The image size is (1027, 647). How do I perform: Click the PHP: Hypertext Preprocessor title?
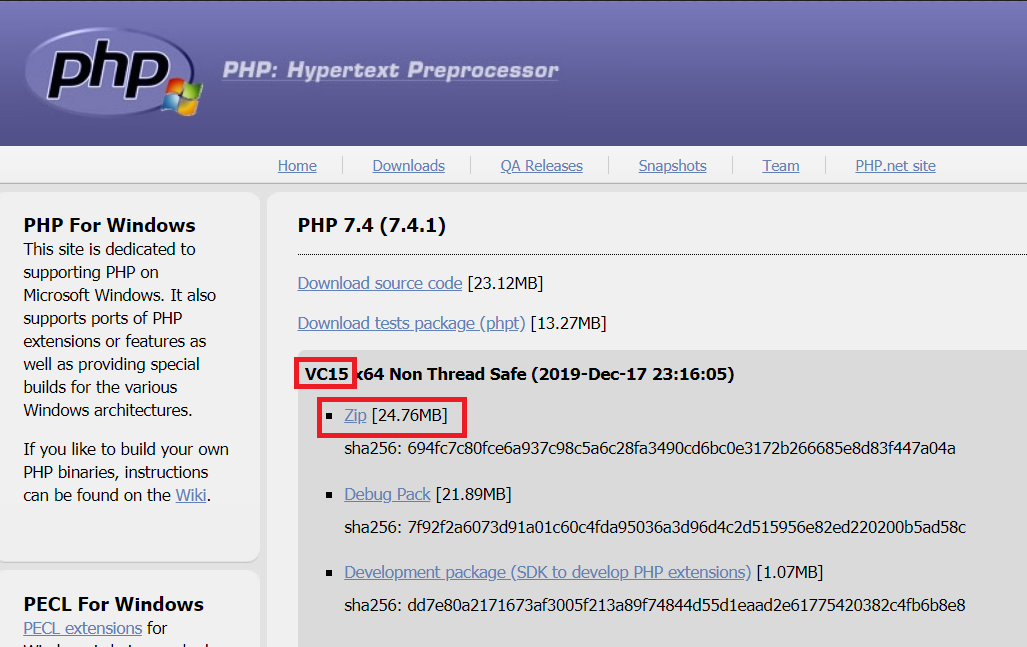pyautogui.click(x=390, y=70)
